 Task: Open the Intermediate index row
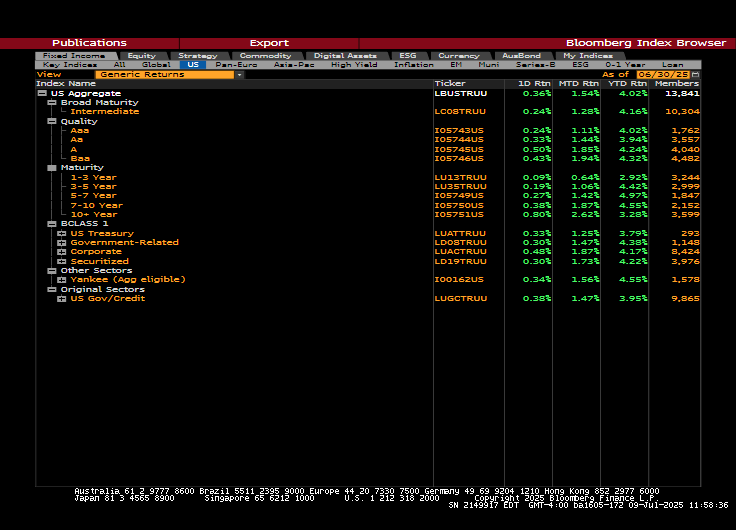coord(105,112)
